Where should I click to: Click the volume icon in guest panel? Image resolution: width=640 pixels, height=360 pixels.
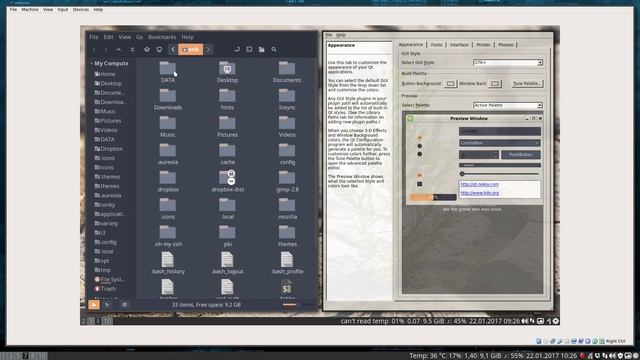(x=524, y=321)
